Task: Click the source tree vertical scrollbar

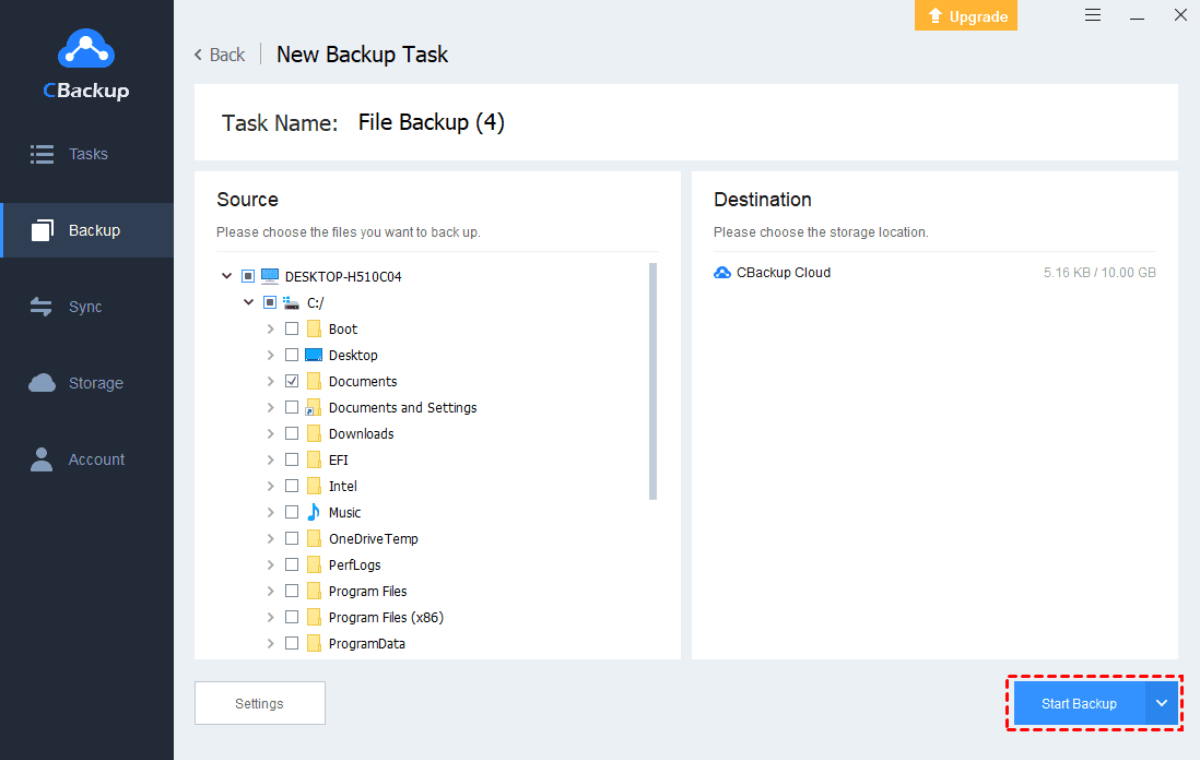Action: (653, 381)
